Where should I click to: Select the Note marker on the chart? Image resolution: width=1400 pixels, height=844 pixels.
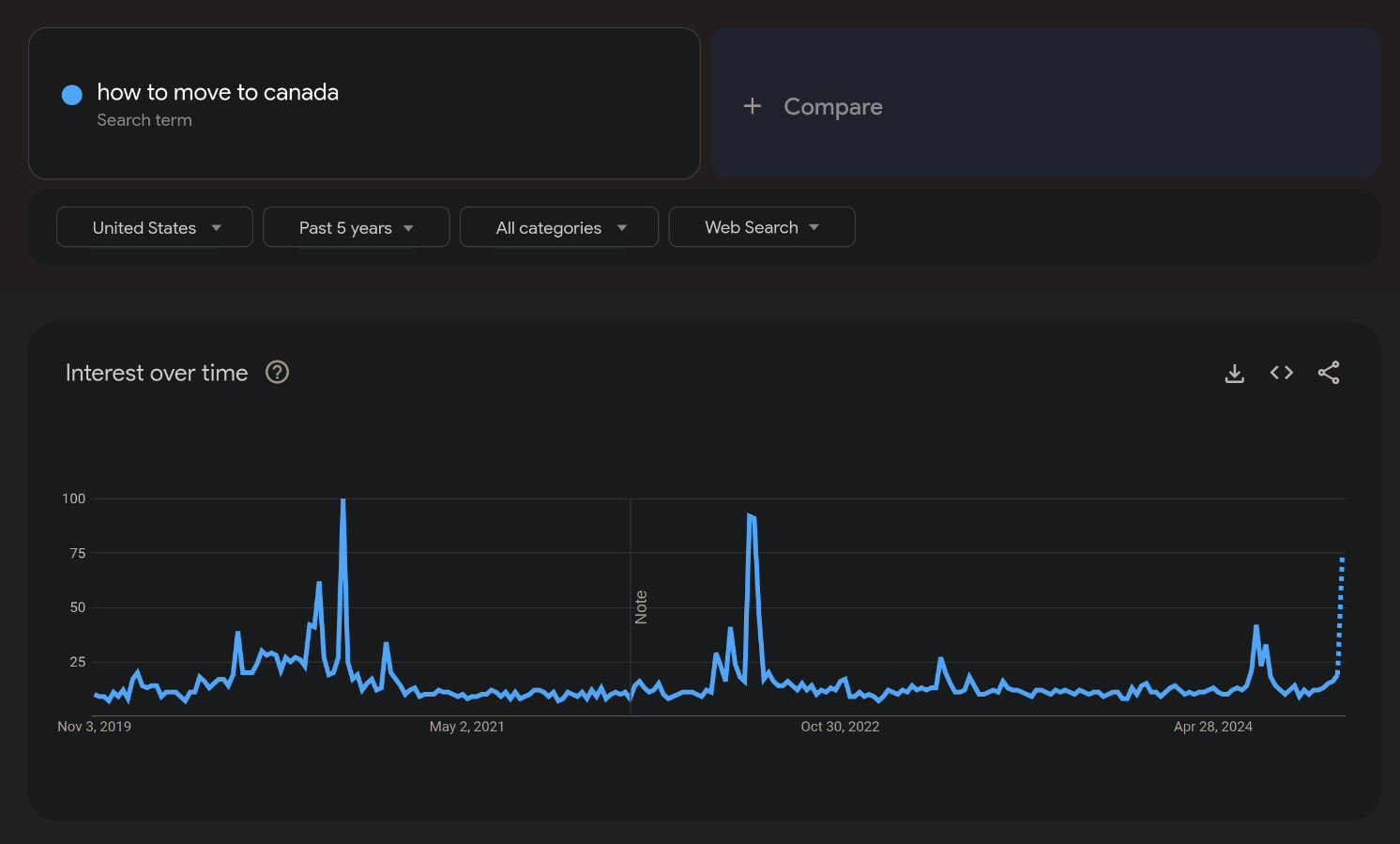click(x=641, y=607)
